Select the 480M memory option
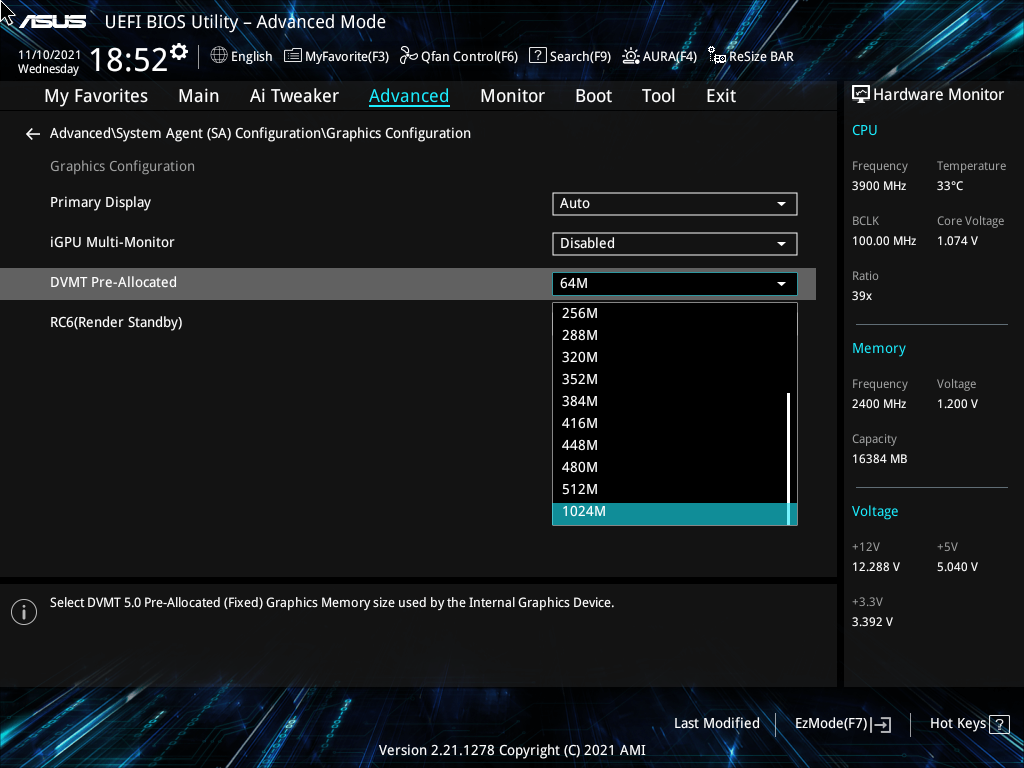The height and width of the screenshot is (768, 1024). click(670, 467)
